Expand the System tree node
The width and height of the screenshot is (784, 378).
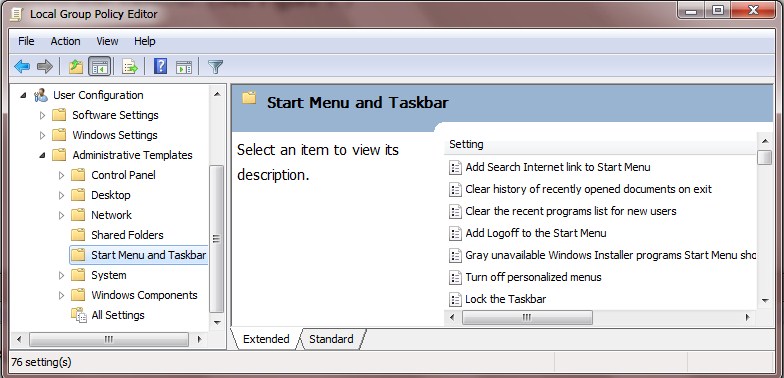pos(61,275)
